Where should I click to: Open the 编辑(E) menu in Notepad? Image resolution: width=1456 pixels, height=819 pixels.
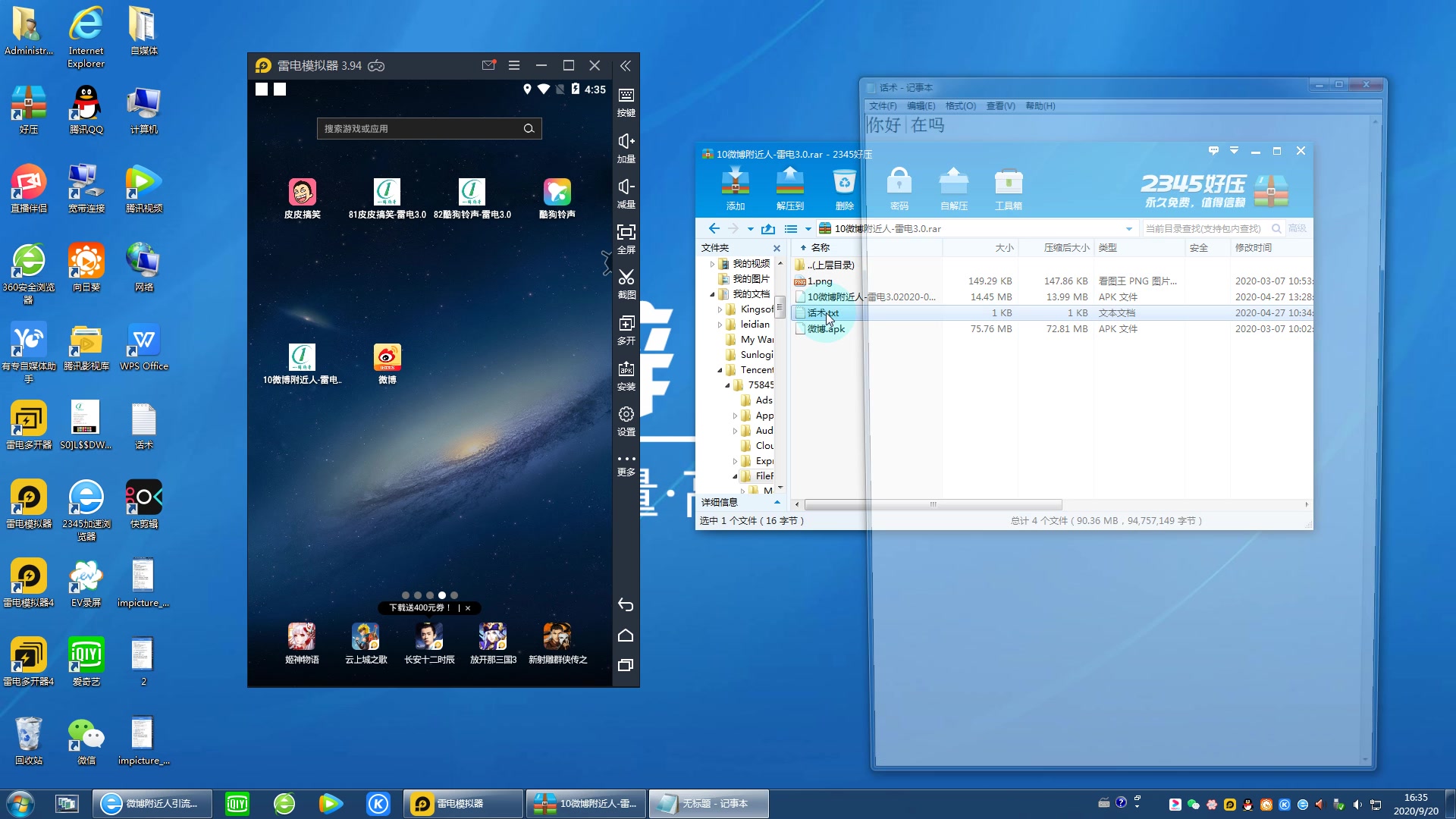(x=921, y=106)
